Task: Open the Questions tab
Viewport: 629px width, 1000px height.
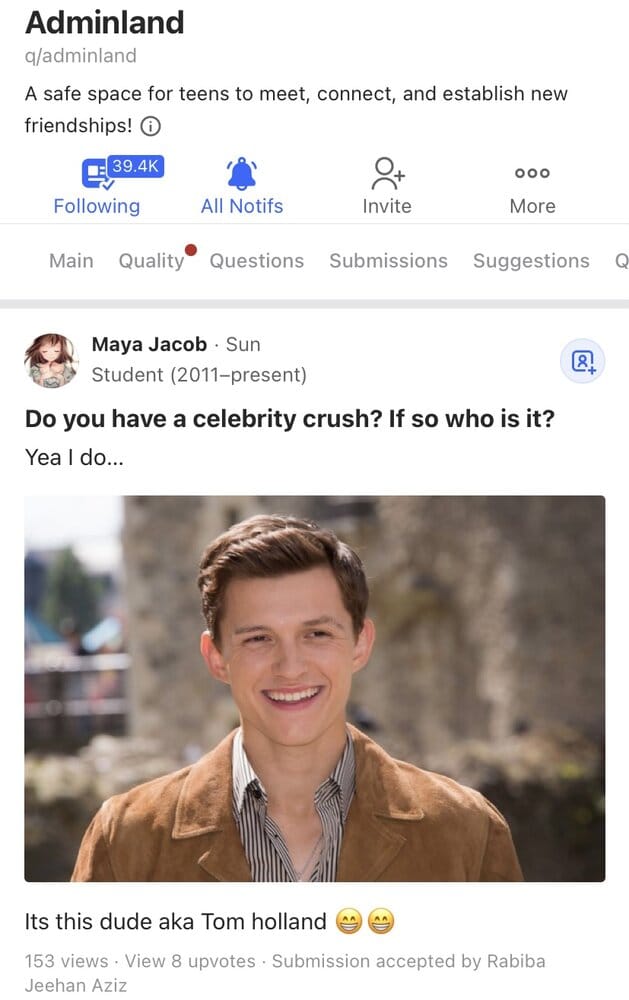Action: point(256,261)
